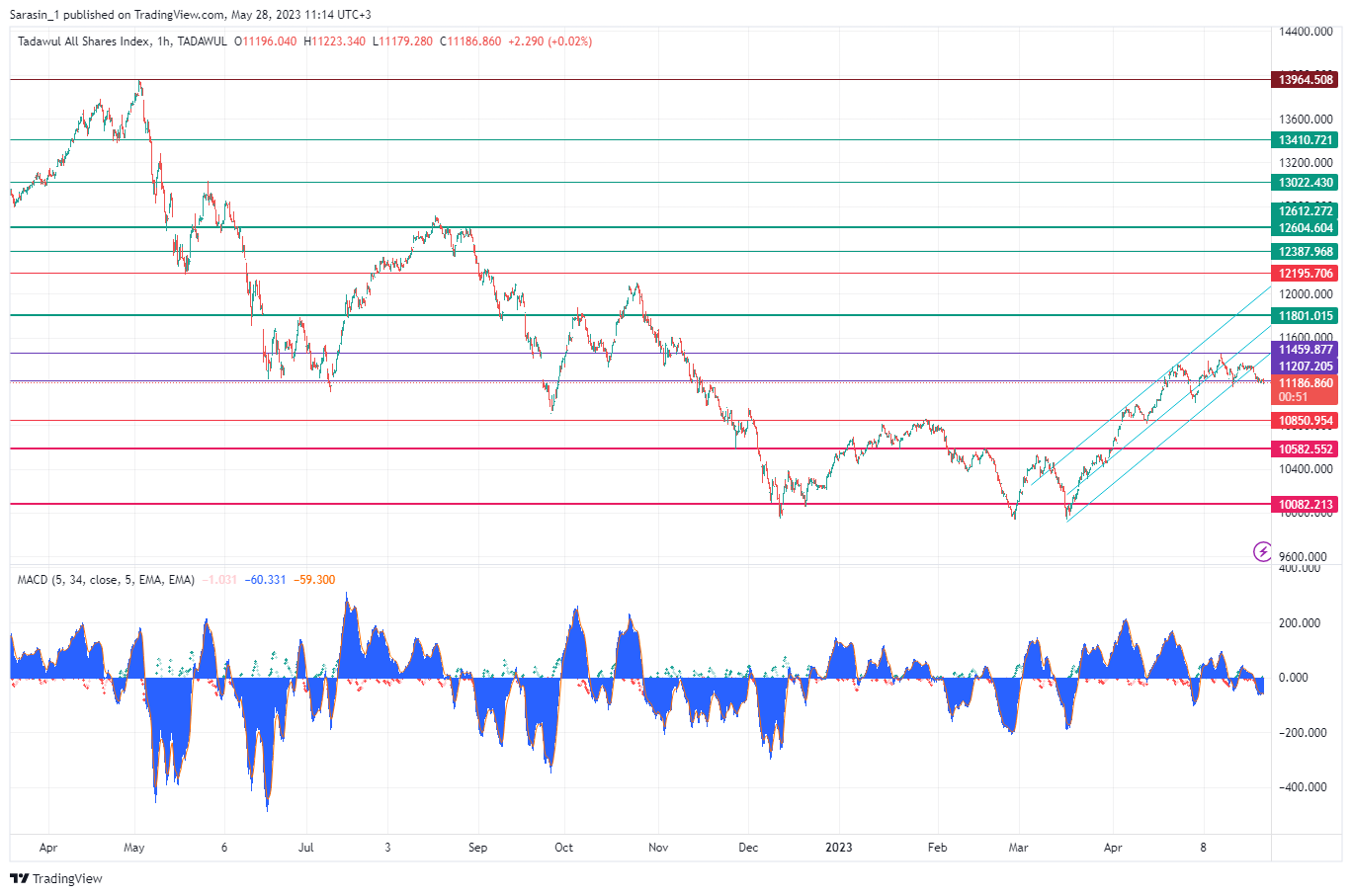Click the current price label 11186.860
Screen dimensions: 1352x896
tap(1305, 383)
